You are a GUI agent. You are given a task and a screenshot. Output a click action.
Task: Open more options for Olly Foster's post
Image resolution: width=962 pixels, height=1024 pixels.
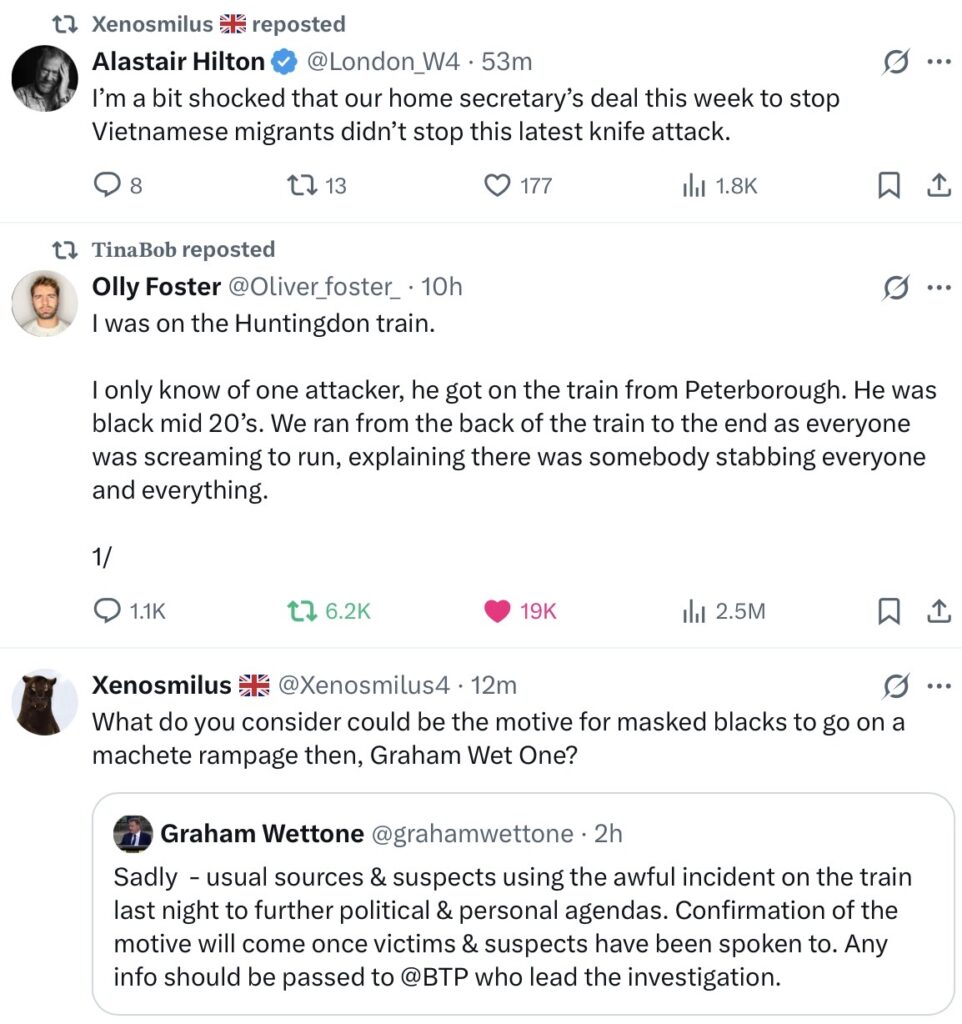pyautogui.click(x=939, y=288)
